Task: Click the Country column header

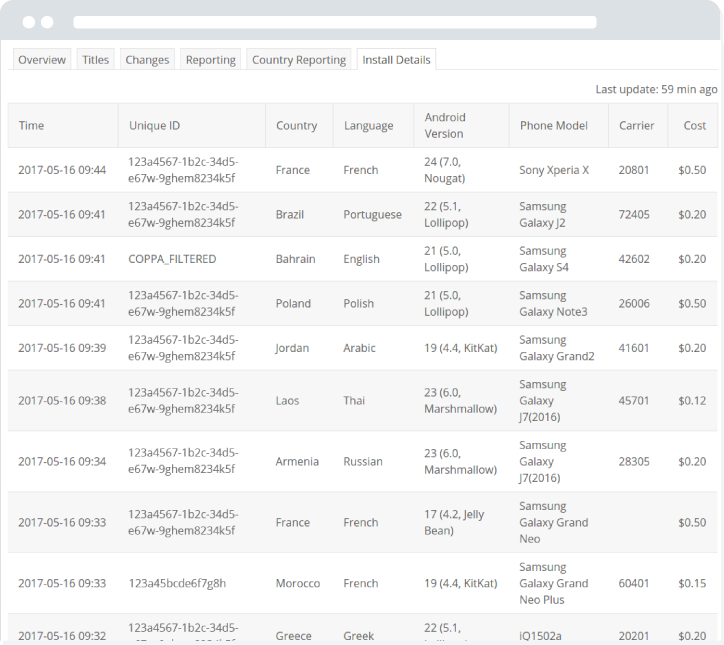Action: pyautogui.click(x=296, y=126)
